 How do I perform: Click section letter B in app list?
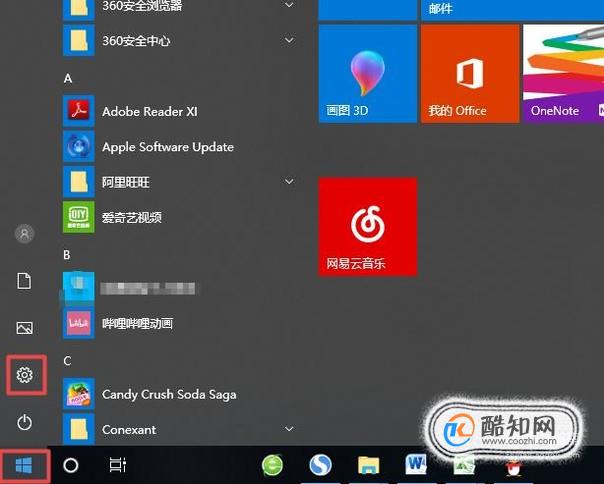(67, 255)
